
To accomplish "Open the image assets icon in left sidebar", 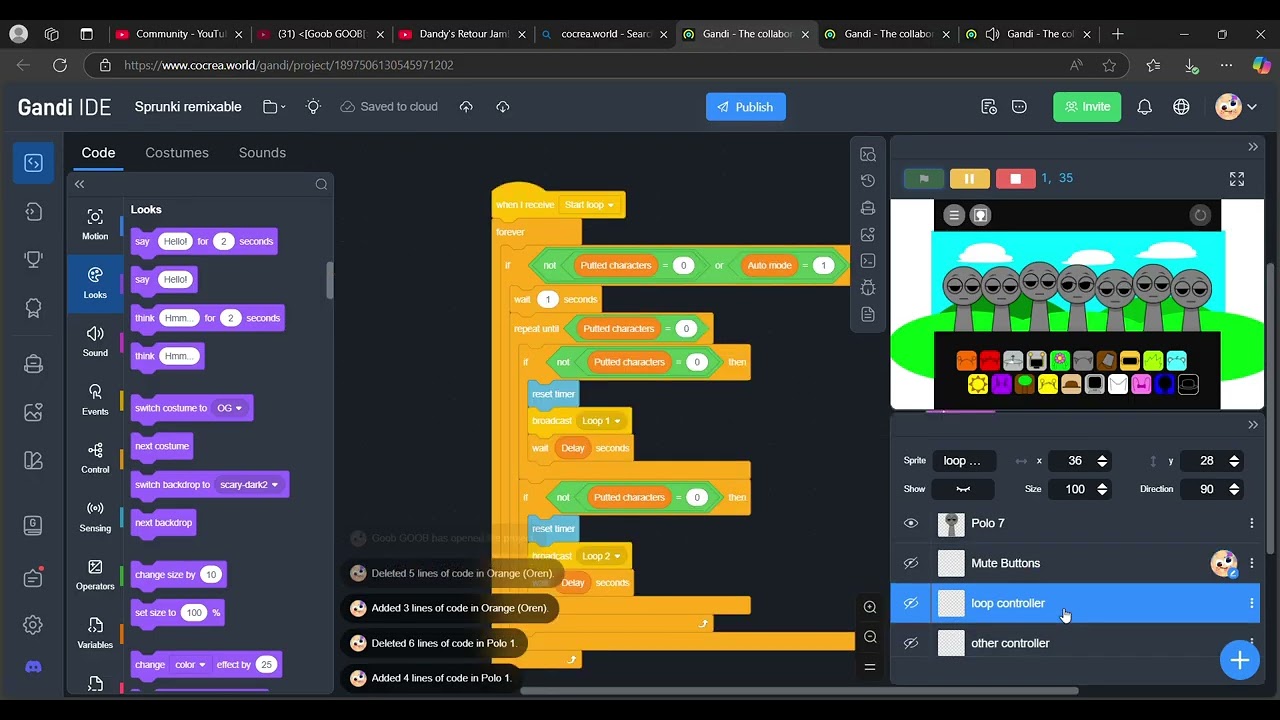I will [33, 412].
